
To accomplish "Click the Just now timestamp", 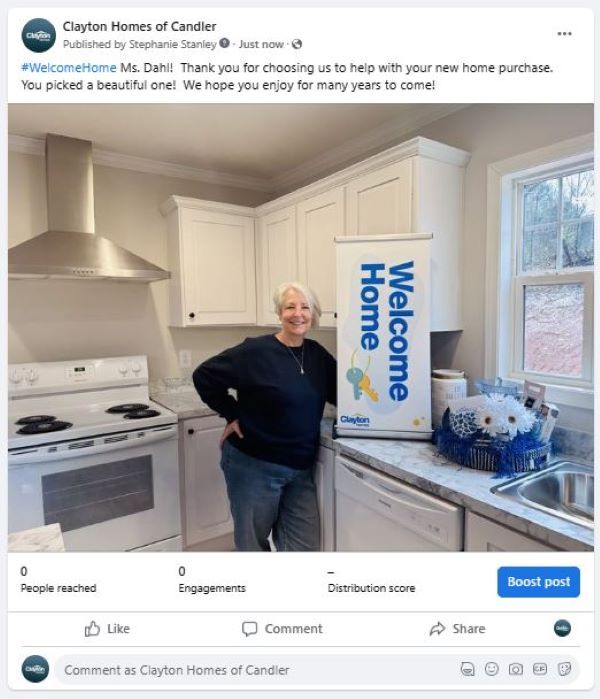I will pos(261,44).
